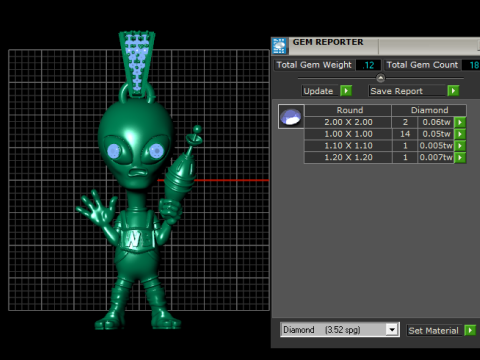Viewport: 480px width, 360px height.
Task: Select the 1.20 X 1.20 size cell
Action: pos(348,157)
